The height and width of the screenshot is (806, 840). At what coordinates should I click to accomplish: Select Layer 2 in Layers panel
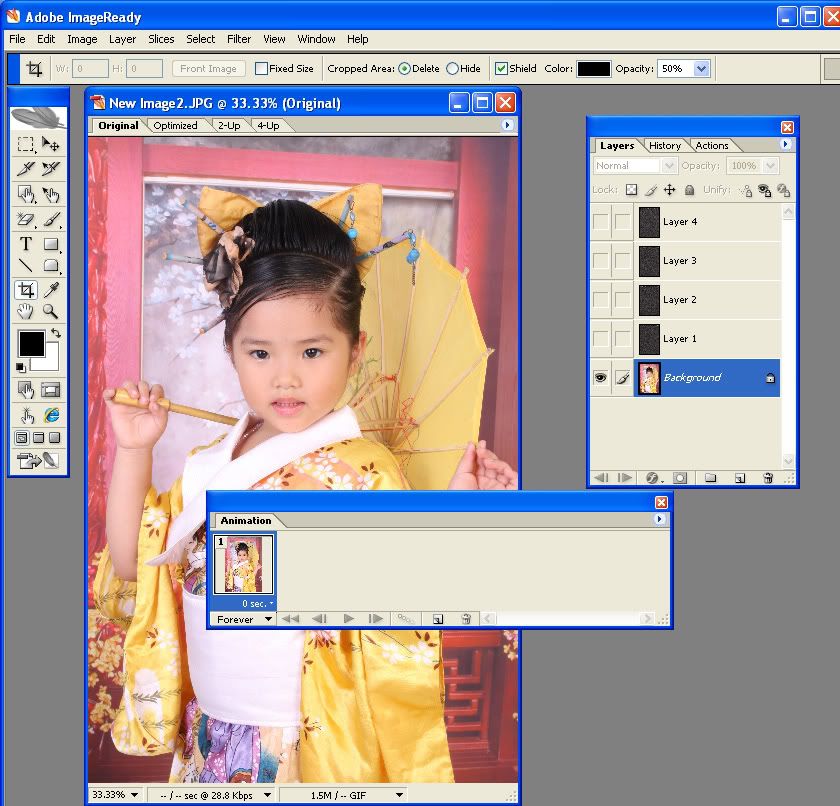(680, 300)
